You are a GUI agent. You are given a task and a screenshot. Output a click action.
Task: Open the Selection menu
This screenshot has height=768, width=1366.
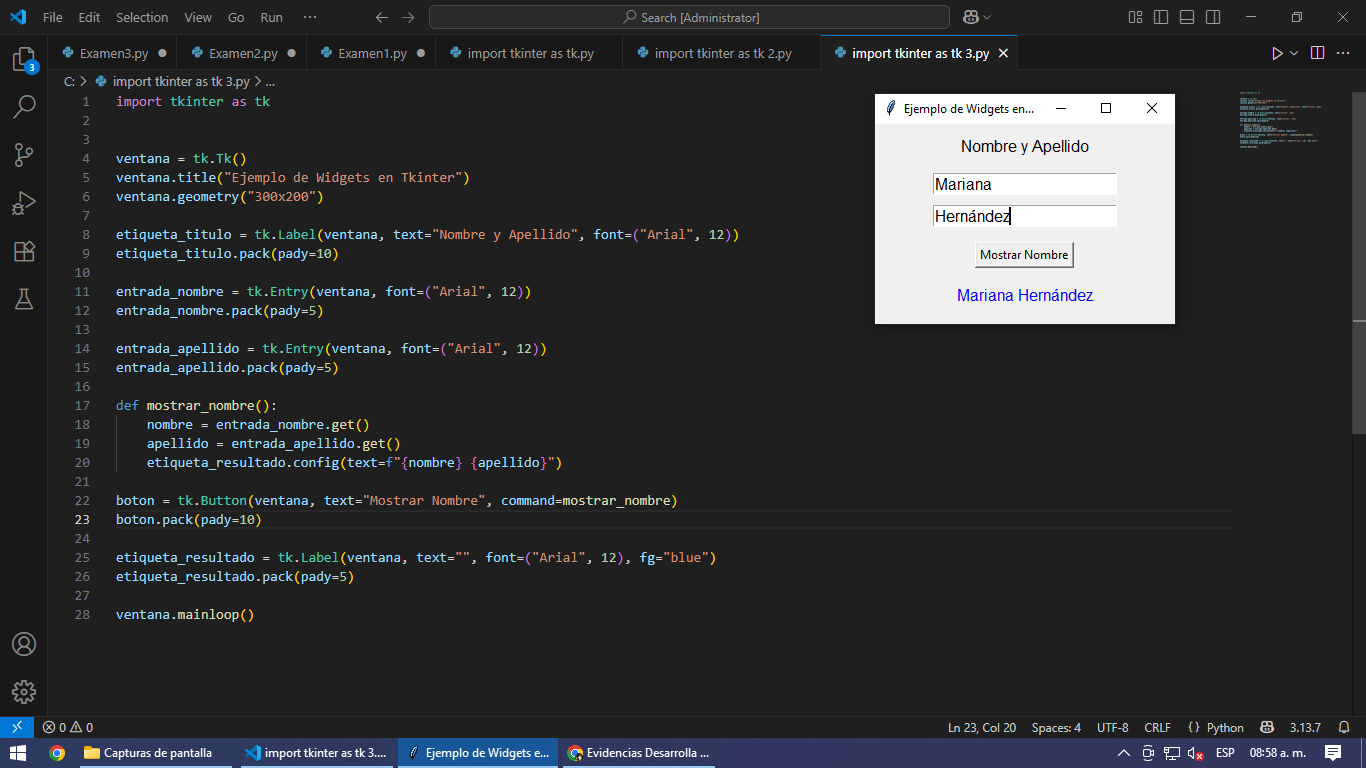(142, 17)
